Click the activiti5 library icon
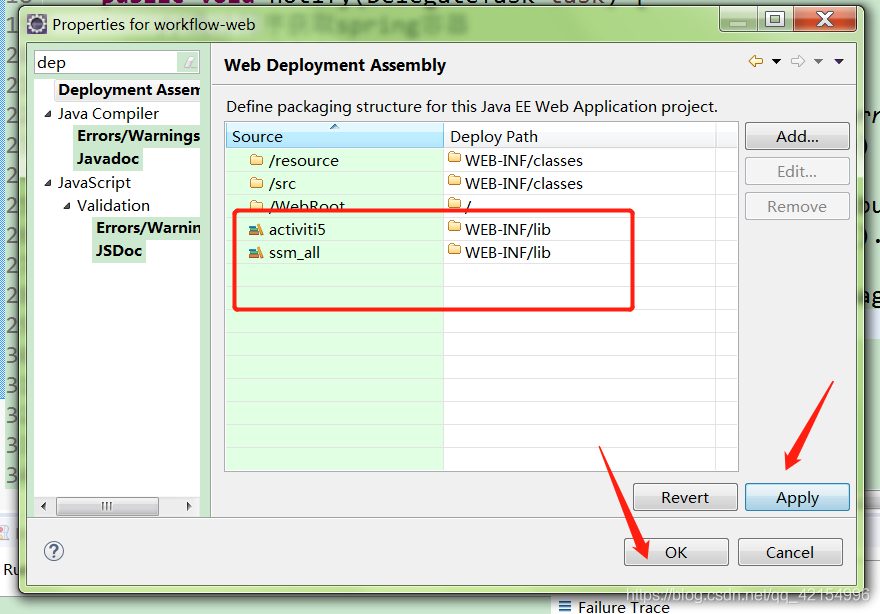The width and height of the screenshot is (880, 614). coord(256,229)
